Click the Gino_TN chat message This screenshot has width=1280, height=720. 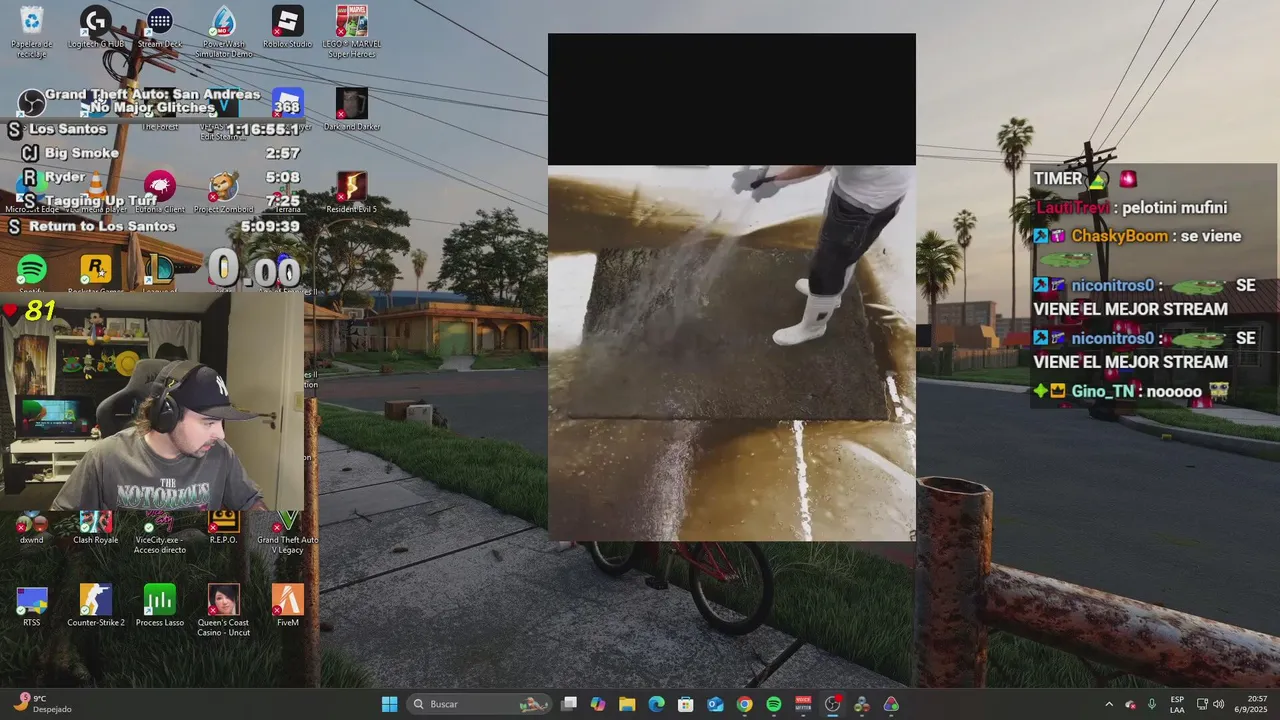point(1133,391)
